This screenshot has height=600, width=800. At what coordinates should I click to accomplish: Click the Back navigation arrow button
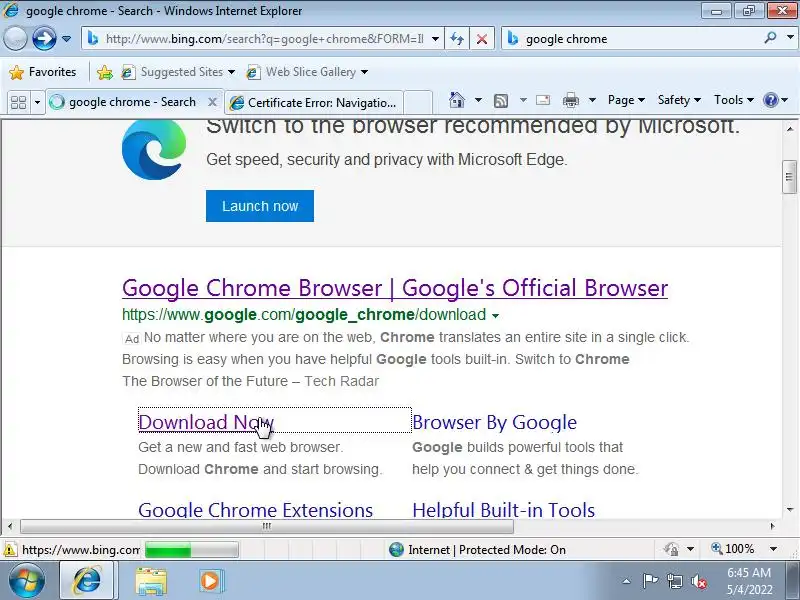(x=15, y=38)
